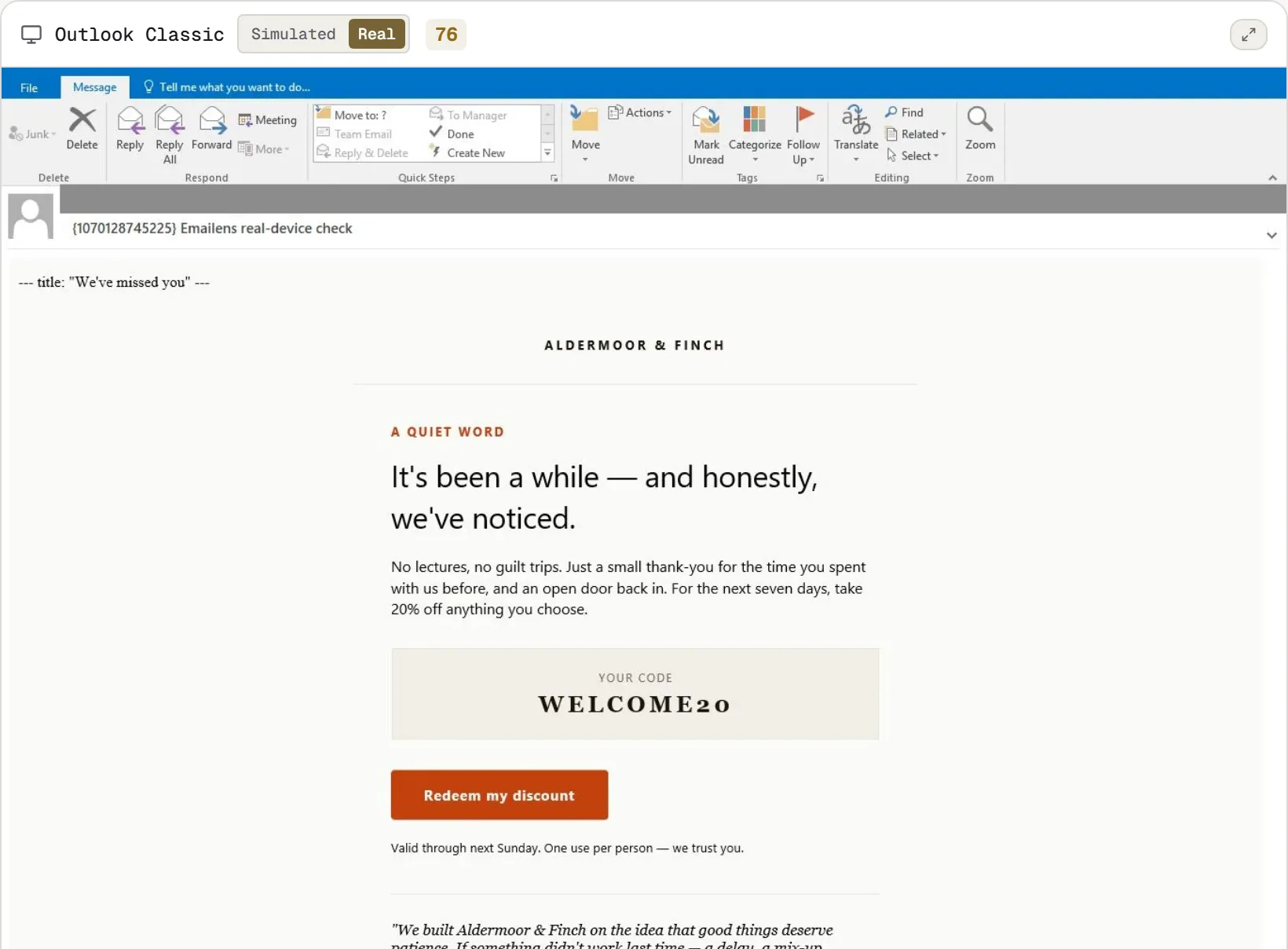This screenshot has height=949, width=1288.
Task: Run the Done quick step
Action: coord(452,134)
